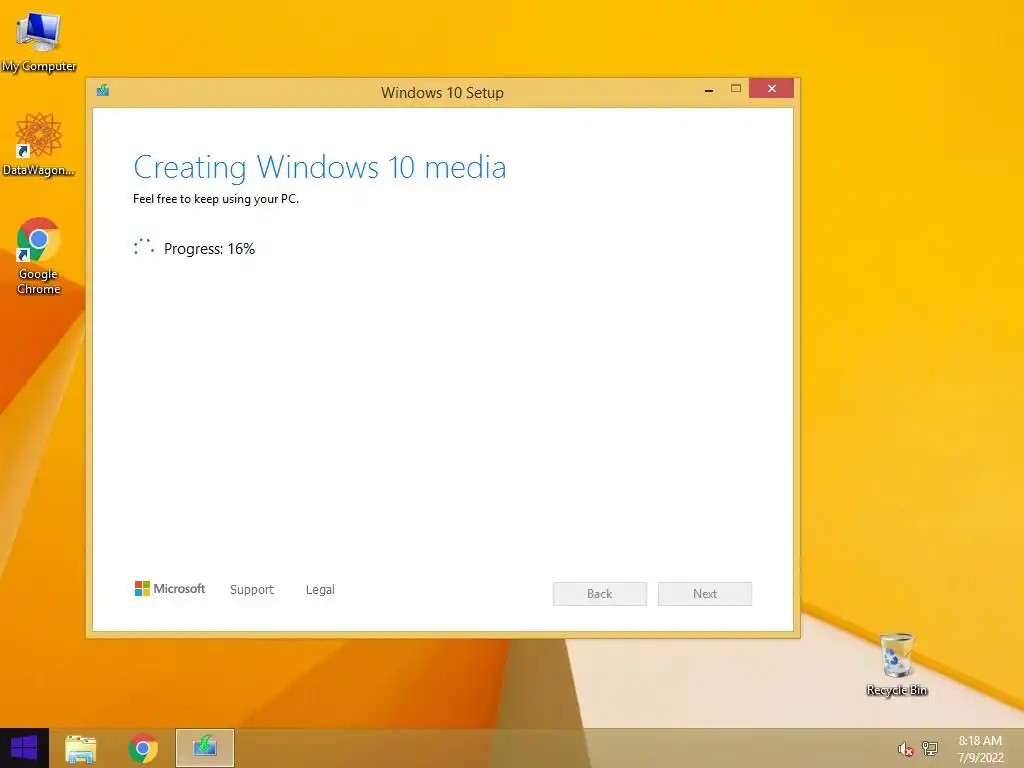This screenshot has height=768, width=1024.
Task: Select the DataWagon desktop shortcut
Action: point(39,144)
